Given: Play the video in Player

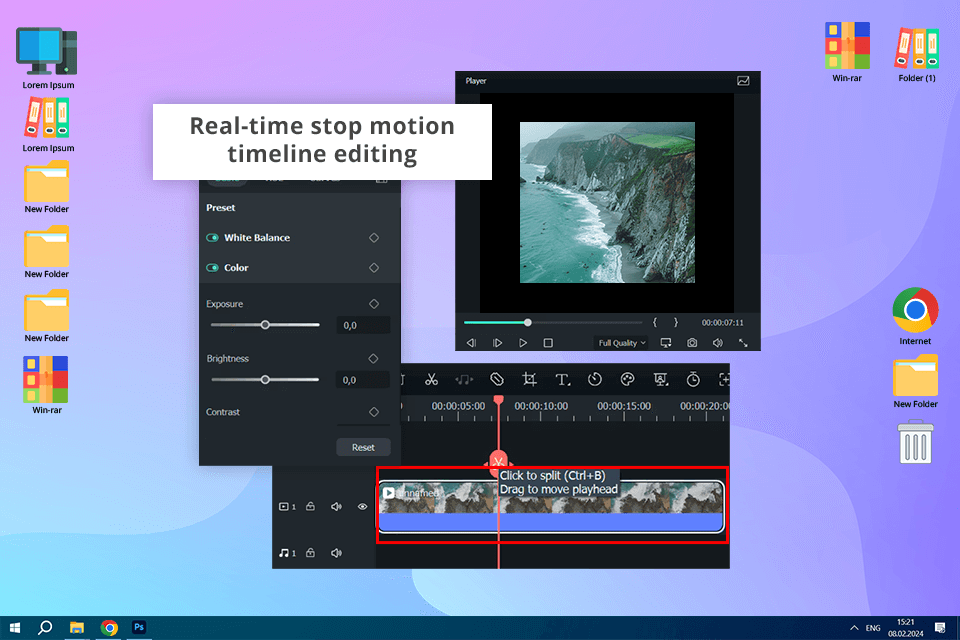Looking at the screenshot, I should click(x=523, y=343).
